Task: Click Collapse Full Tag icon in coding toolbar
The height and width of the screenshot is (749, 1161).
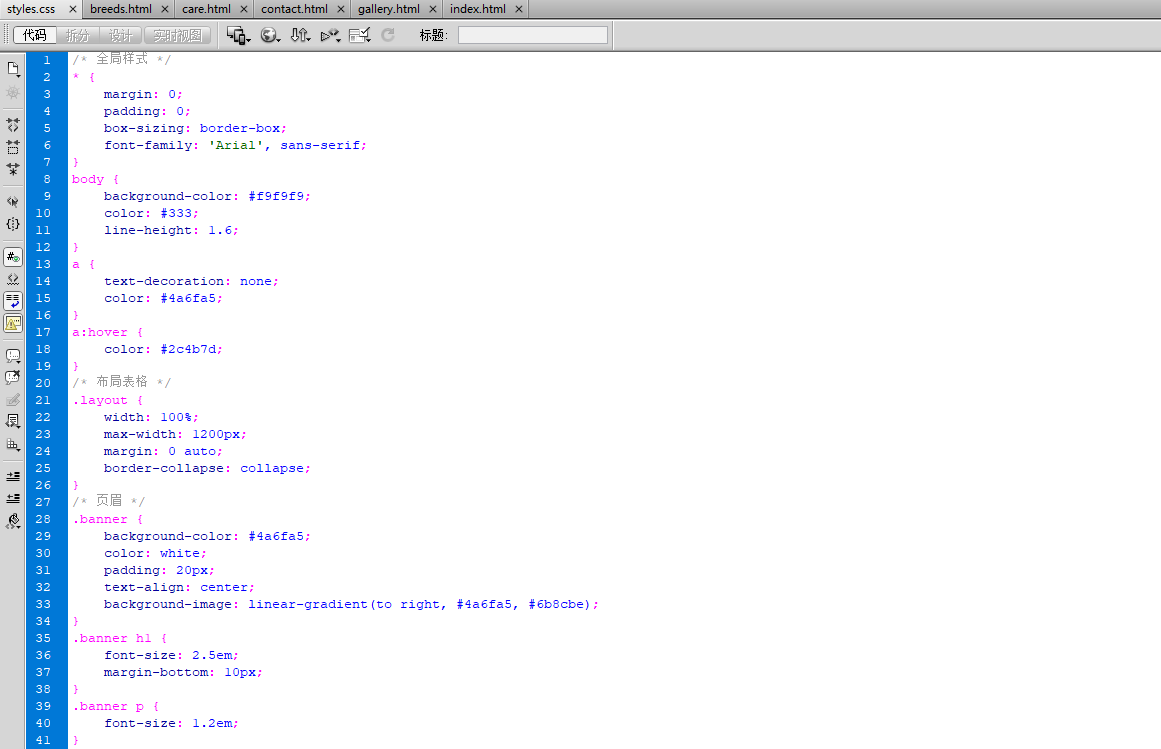Action: point(13,125)
